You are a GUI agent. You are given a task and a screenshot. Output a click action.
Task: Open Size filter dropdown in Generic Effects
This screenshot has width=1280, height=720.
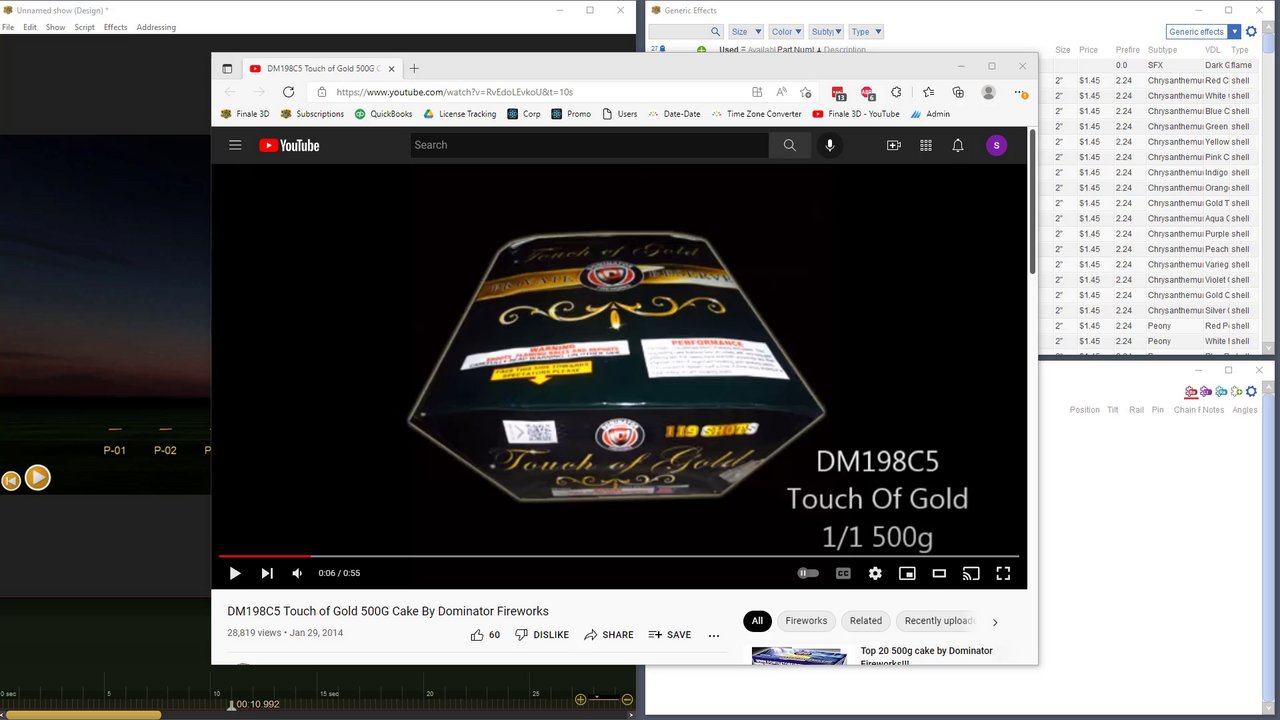[x=746, y=32]
